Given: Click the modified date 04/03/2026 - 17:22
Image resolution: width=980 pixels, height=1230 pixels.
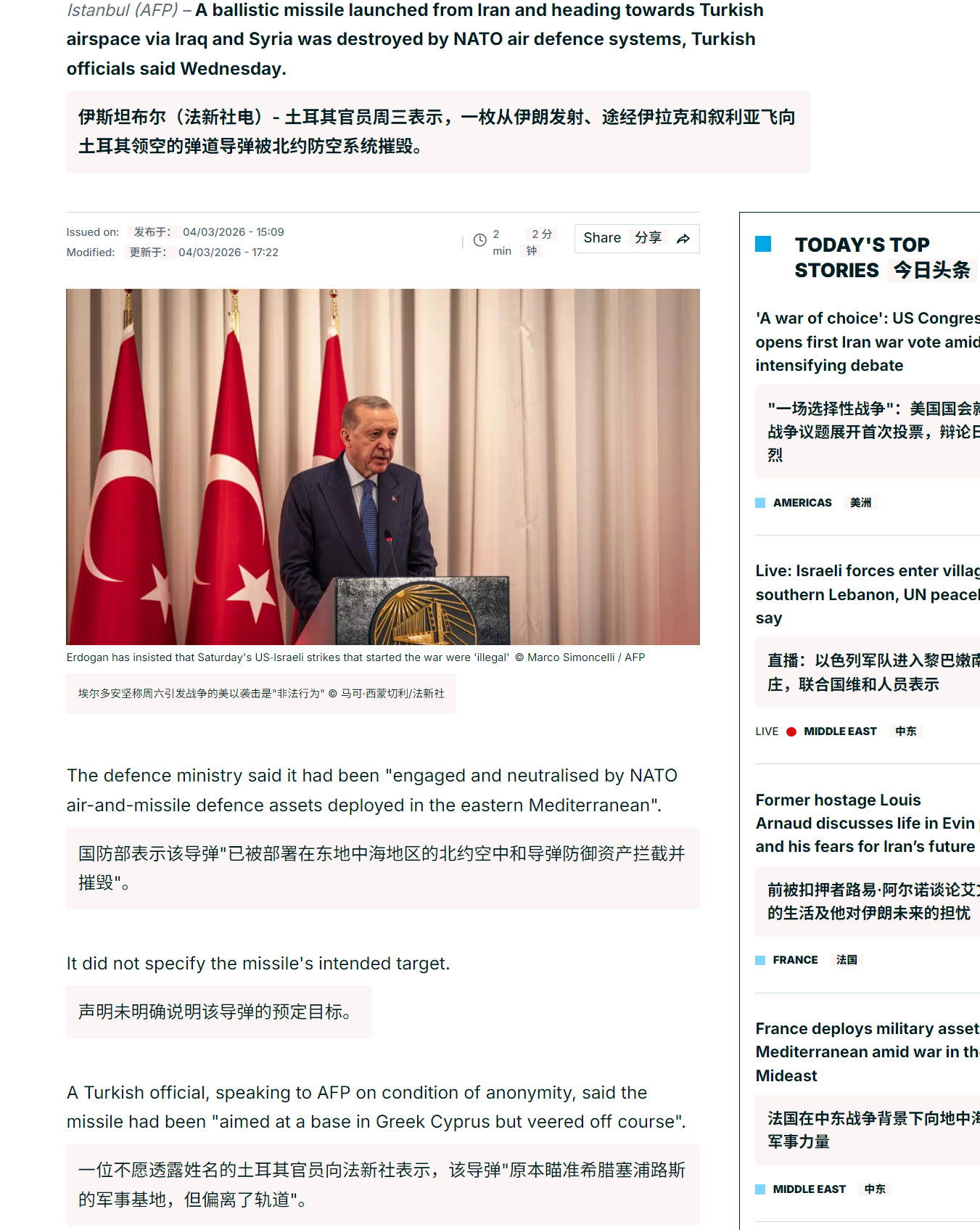Looking at the screenshot, I should point(228,253).
